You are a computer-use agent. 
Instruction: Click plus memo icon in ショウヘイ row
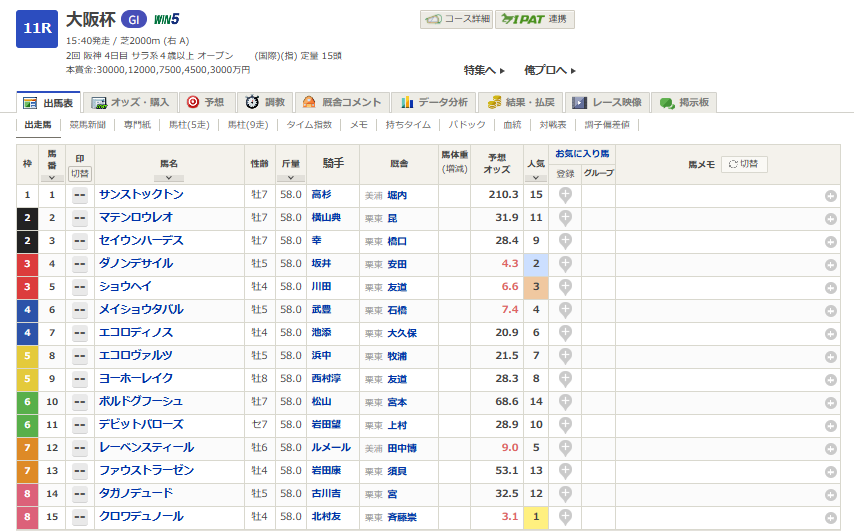click(830, 287)
